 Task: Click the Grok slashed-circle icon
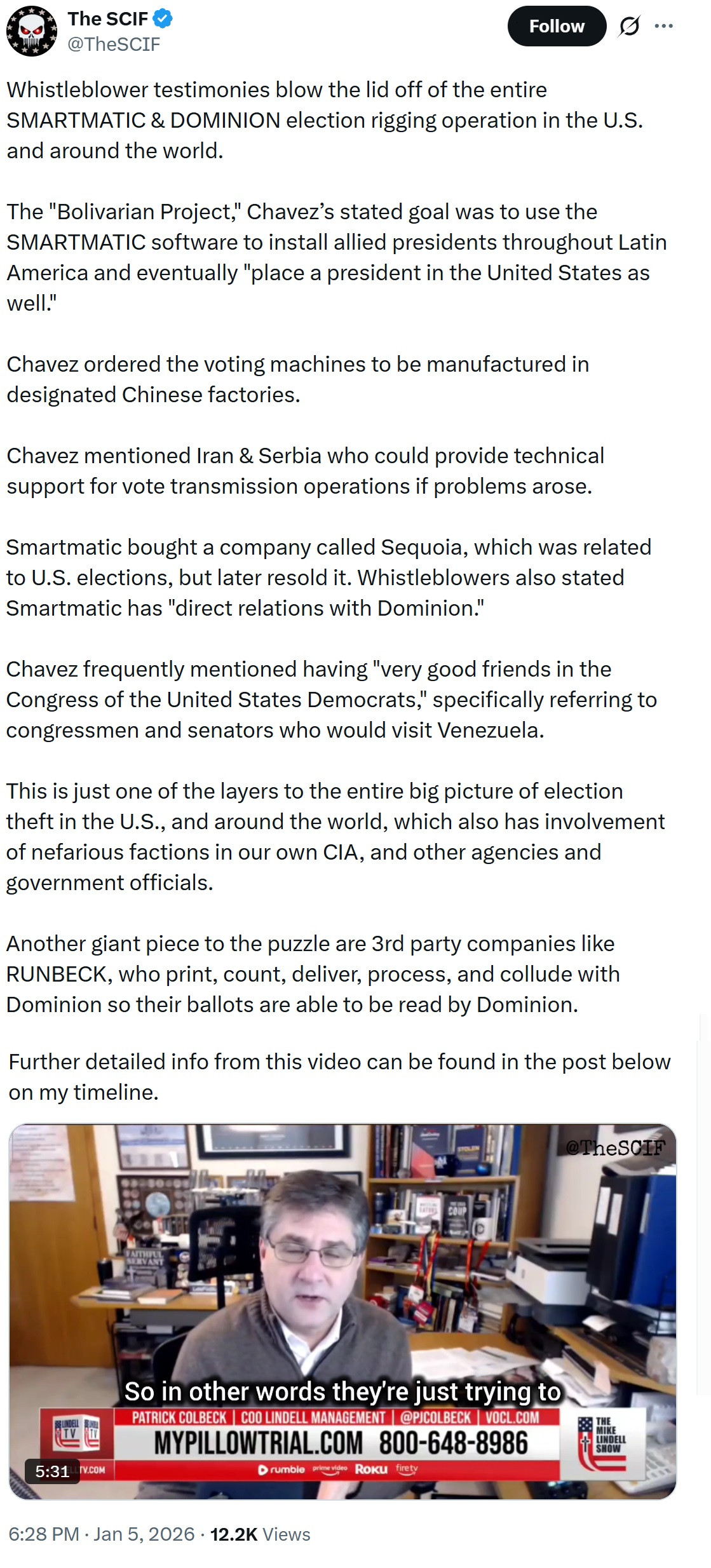tap(629, 26)
